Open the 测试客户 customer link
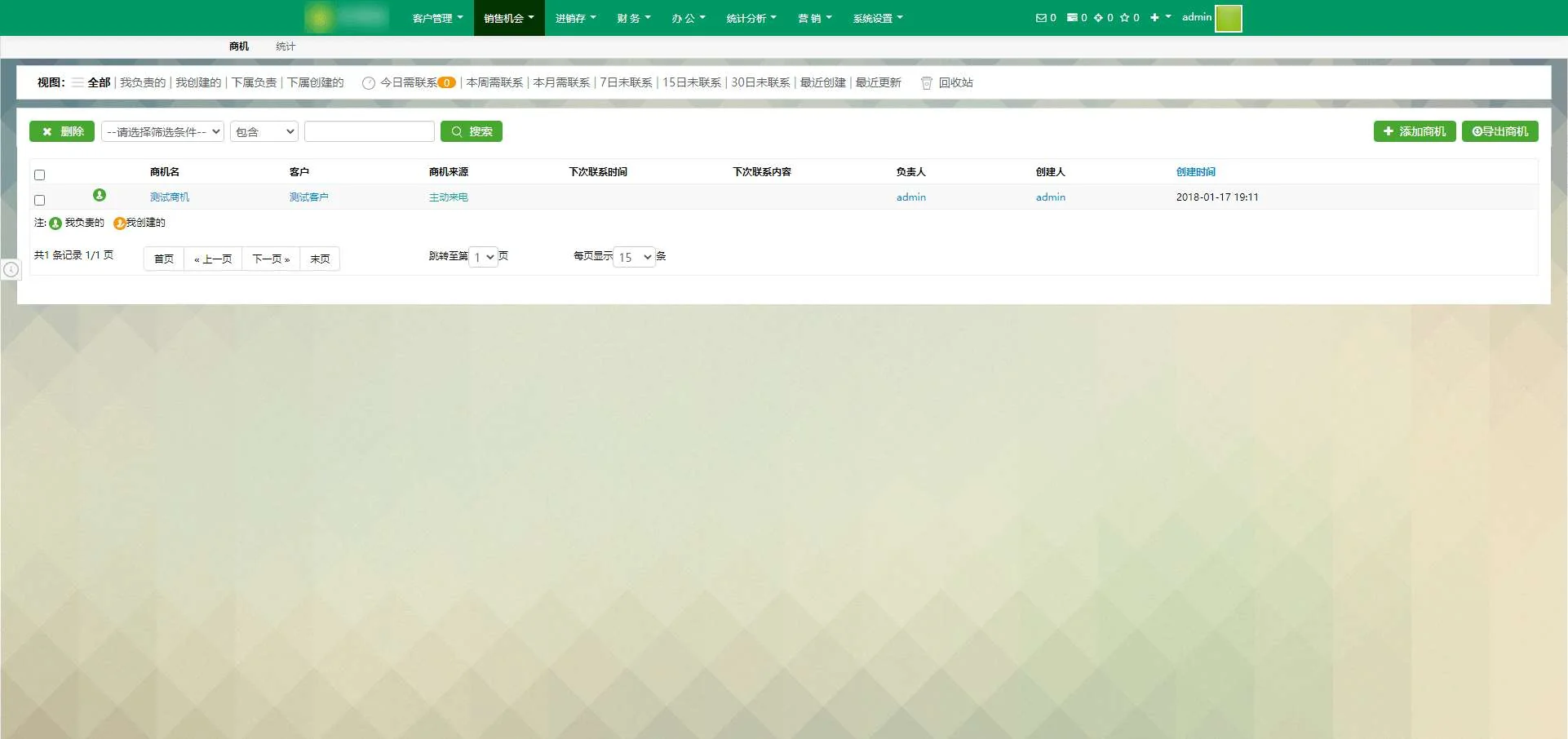This screenshot has height=739, width=1568. click(x=308, y=197)
